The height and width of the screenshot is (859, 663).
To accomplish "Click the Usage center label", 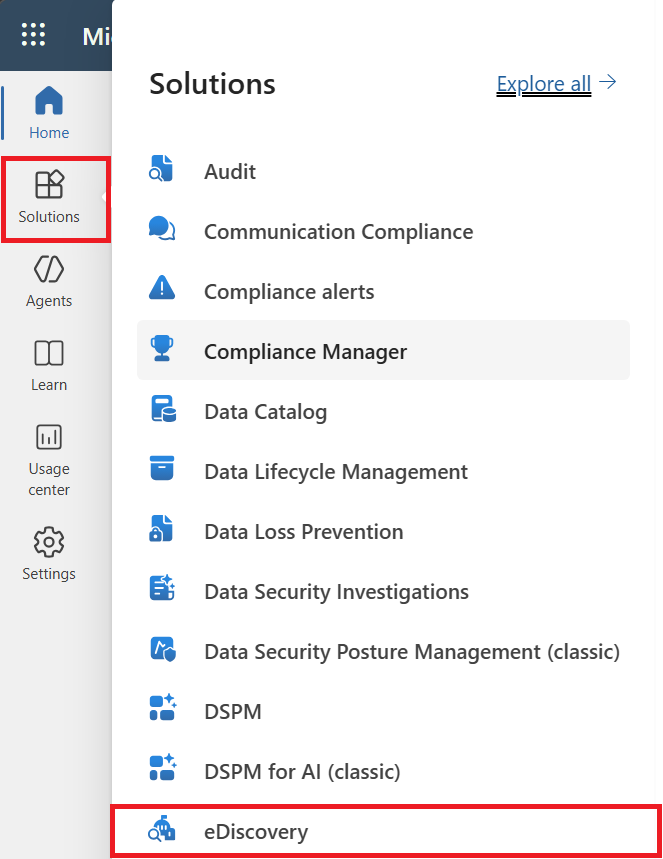I will (x=49, y=479).
